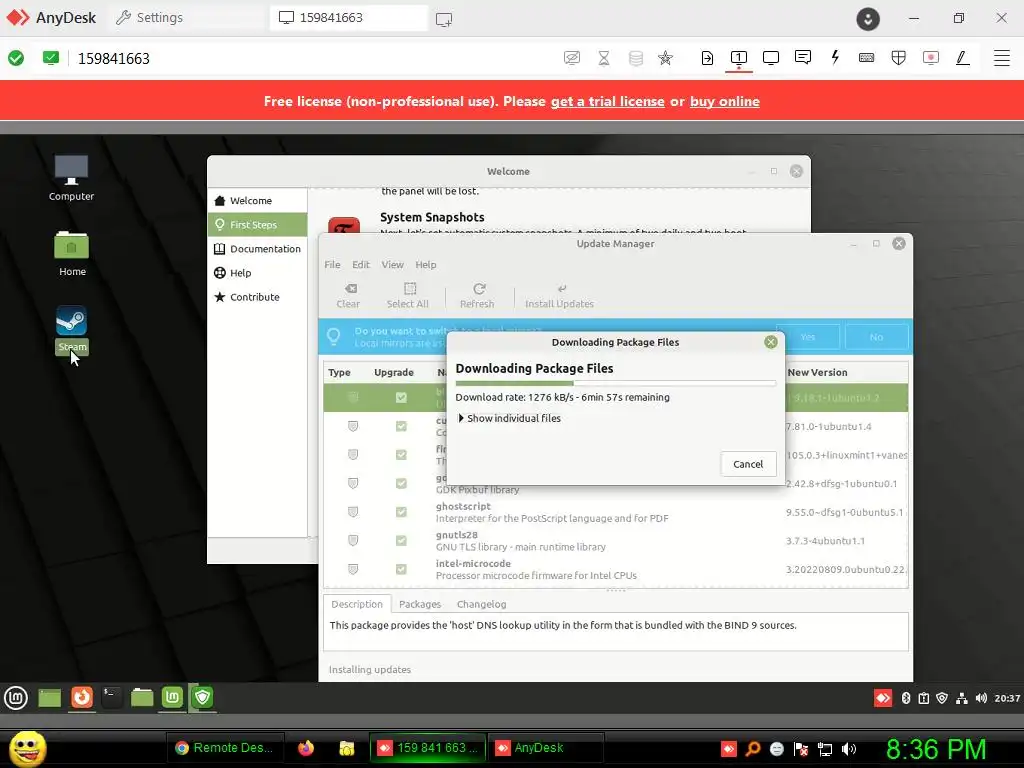
Task: Open the Edit menu in Update Manager
Action: (360, 264)
